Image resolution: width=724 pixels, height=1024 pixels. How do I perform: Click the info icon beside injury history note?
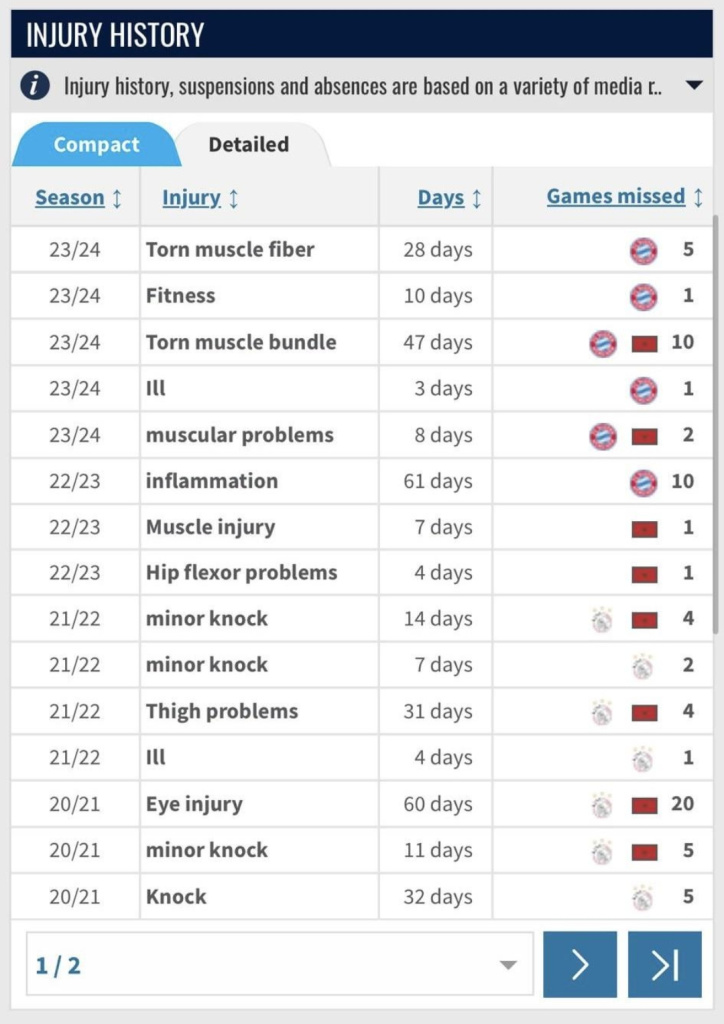click(35, 86)
